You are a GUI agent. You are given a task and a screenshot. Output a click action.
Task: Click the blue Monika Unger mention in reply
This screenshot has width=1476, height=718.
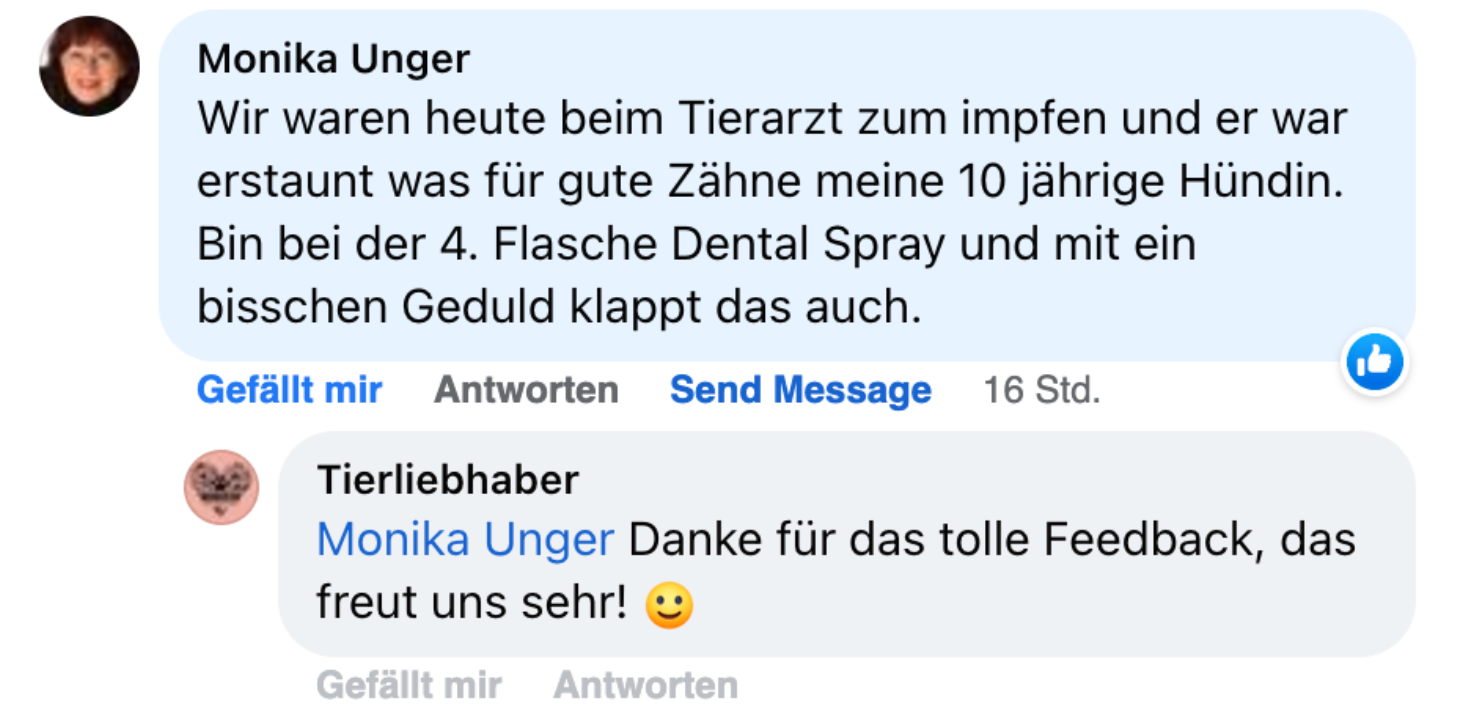click(465, 540)
